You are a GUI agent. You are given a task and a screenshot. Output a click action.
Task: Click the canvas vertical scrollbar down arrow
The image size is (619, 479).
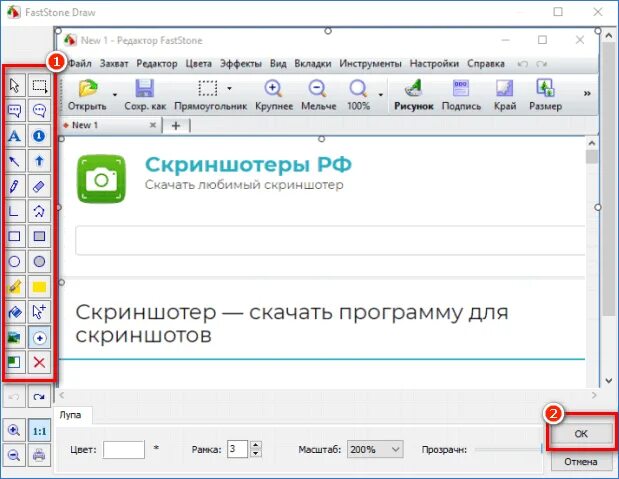coord(609,381)
